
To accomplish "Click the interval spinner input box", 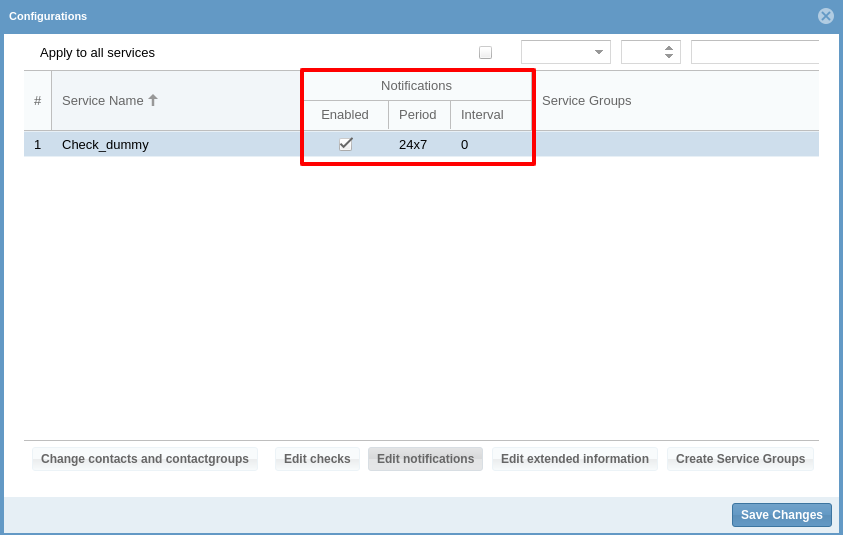I will pos(641,52).
